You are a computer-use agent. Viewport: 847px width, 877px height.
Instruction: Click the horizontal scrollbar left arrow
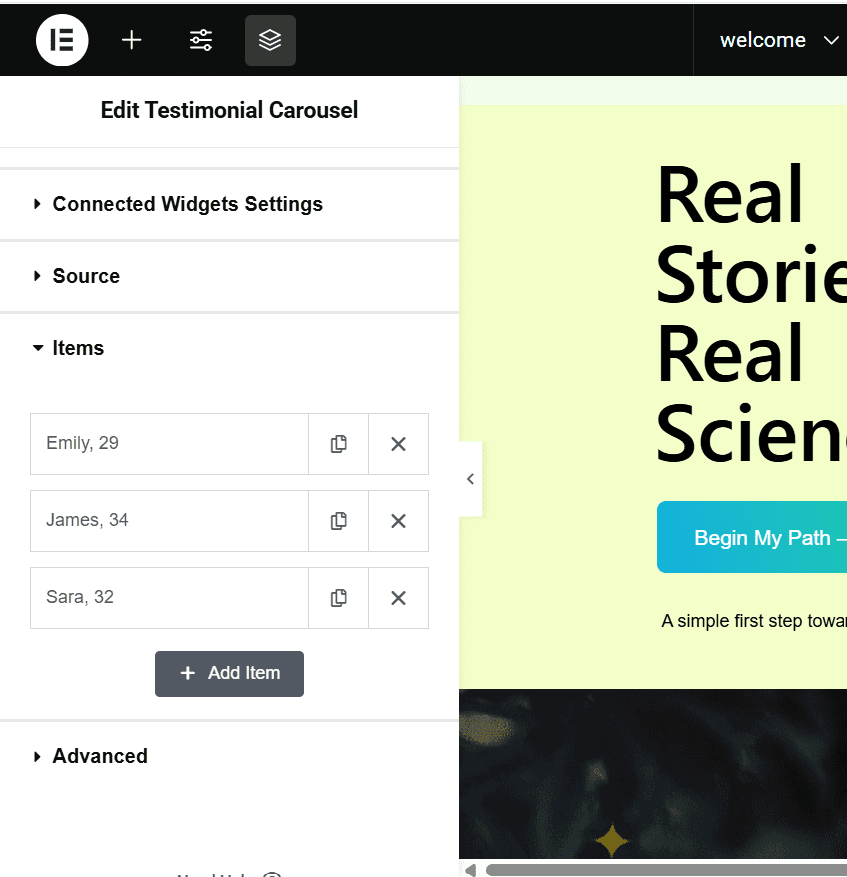tap(470, 870)
